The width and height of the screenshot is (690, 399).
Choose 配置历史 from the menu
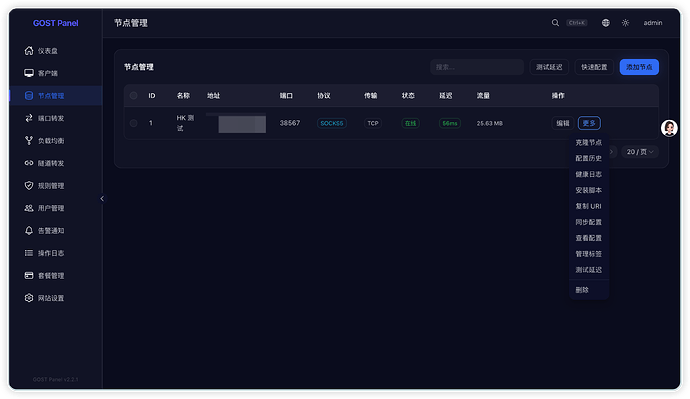point(589,158)
